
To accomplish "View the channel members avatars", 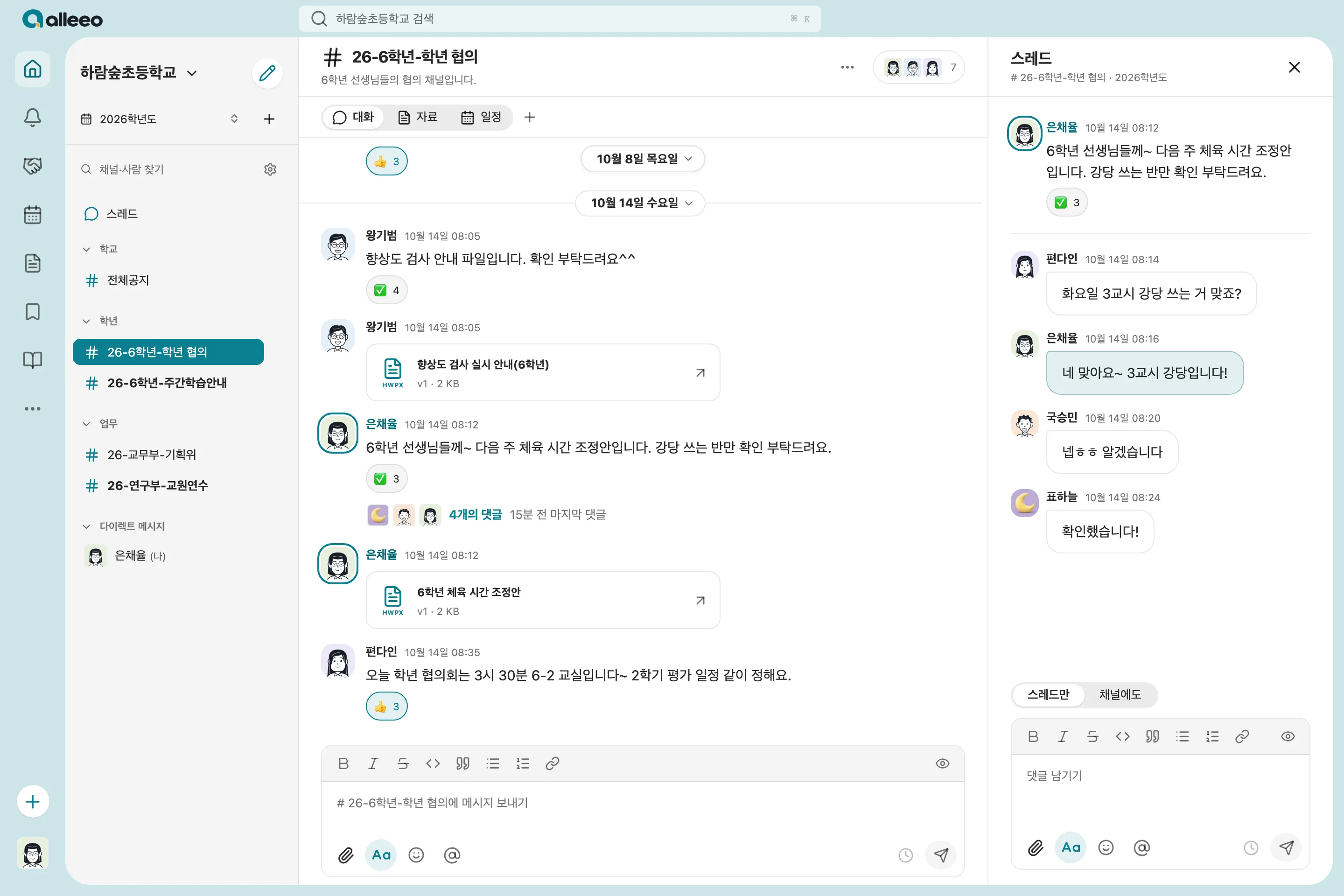I will [918, 67].
